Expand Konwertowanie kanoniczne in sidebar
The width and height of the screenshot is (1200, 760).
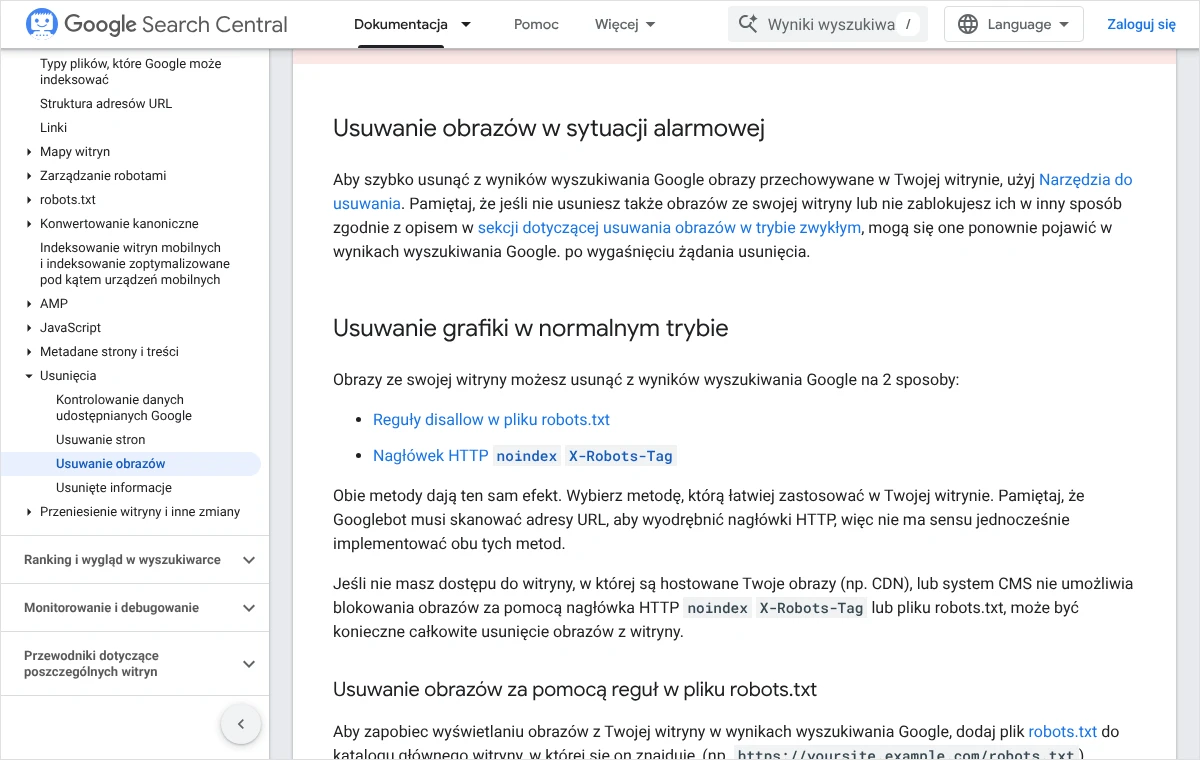29,224
